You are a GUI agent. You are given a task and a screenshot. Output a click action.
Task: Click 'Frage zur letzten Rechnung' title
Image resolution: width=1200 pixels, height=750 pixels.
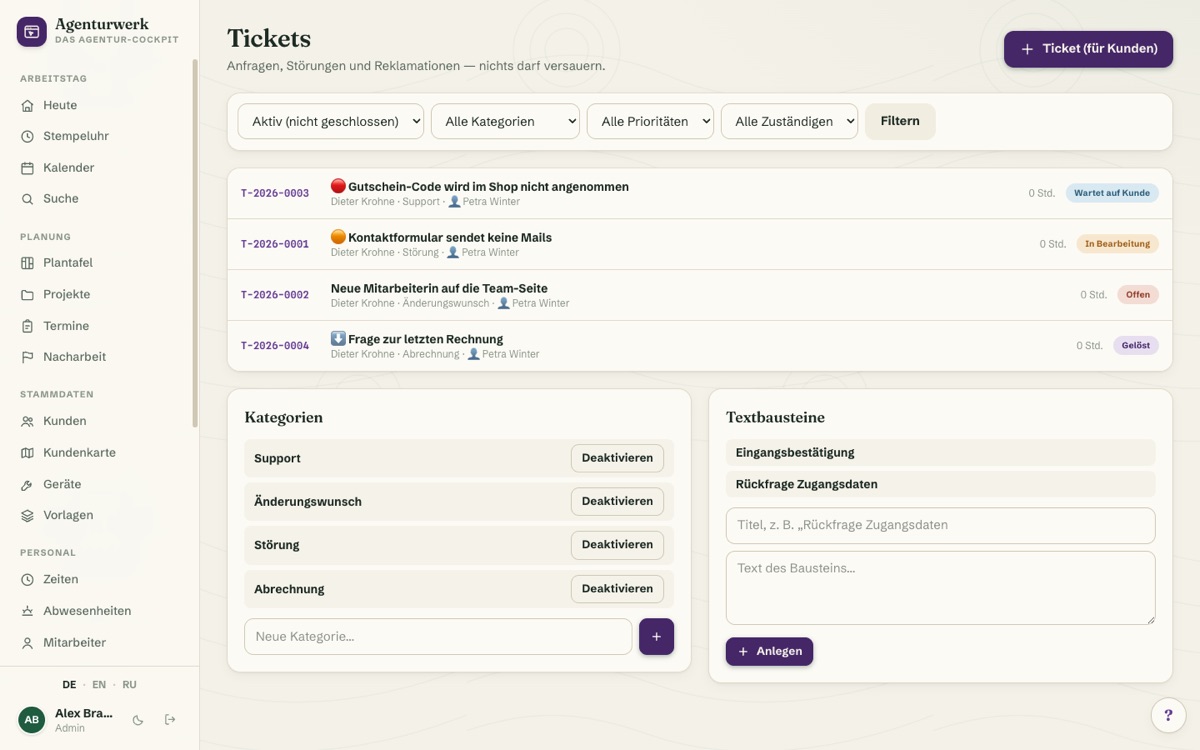(x=425, y=339)
